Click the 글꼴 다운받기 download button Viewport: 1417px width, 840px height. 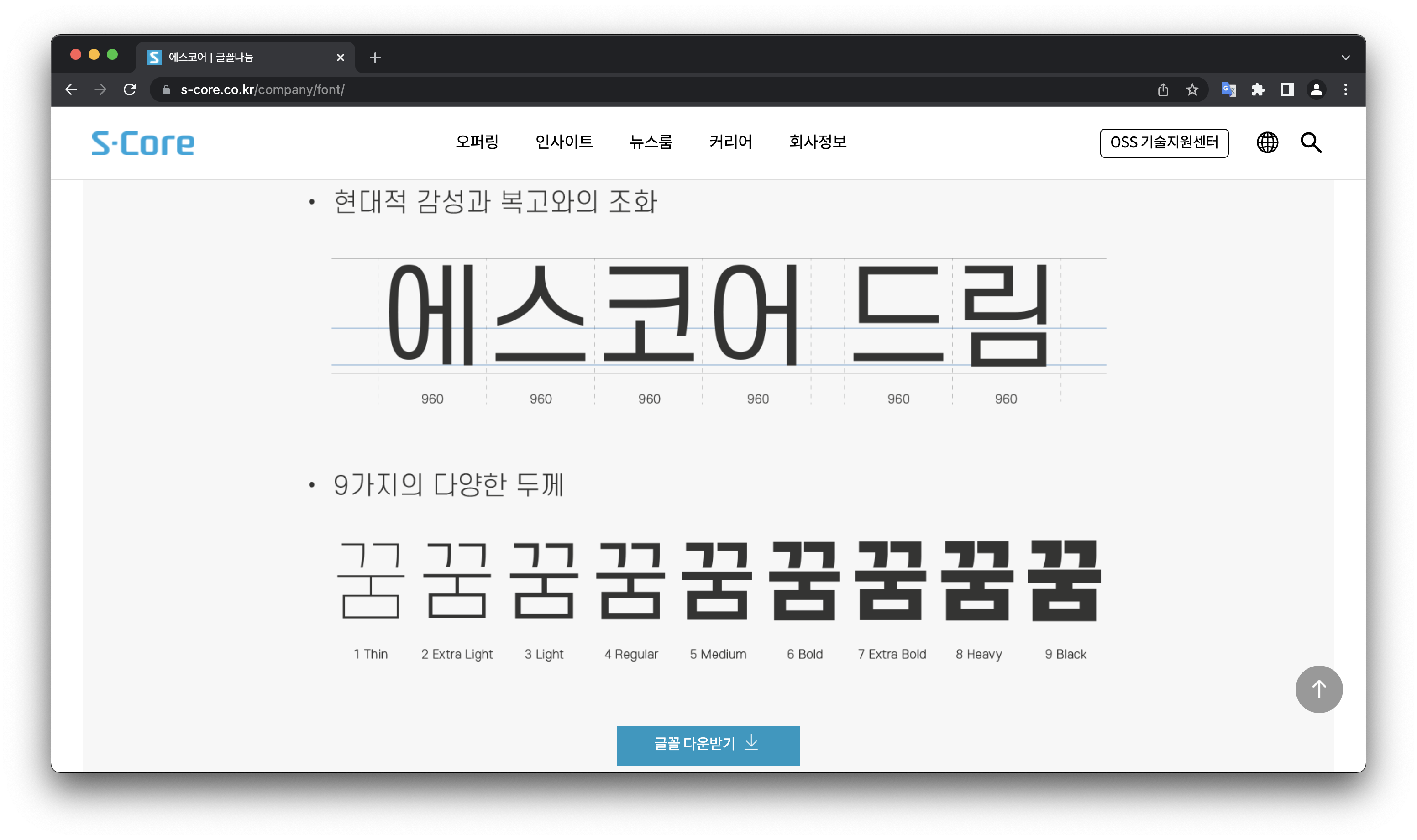[x=708, y=745]
